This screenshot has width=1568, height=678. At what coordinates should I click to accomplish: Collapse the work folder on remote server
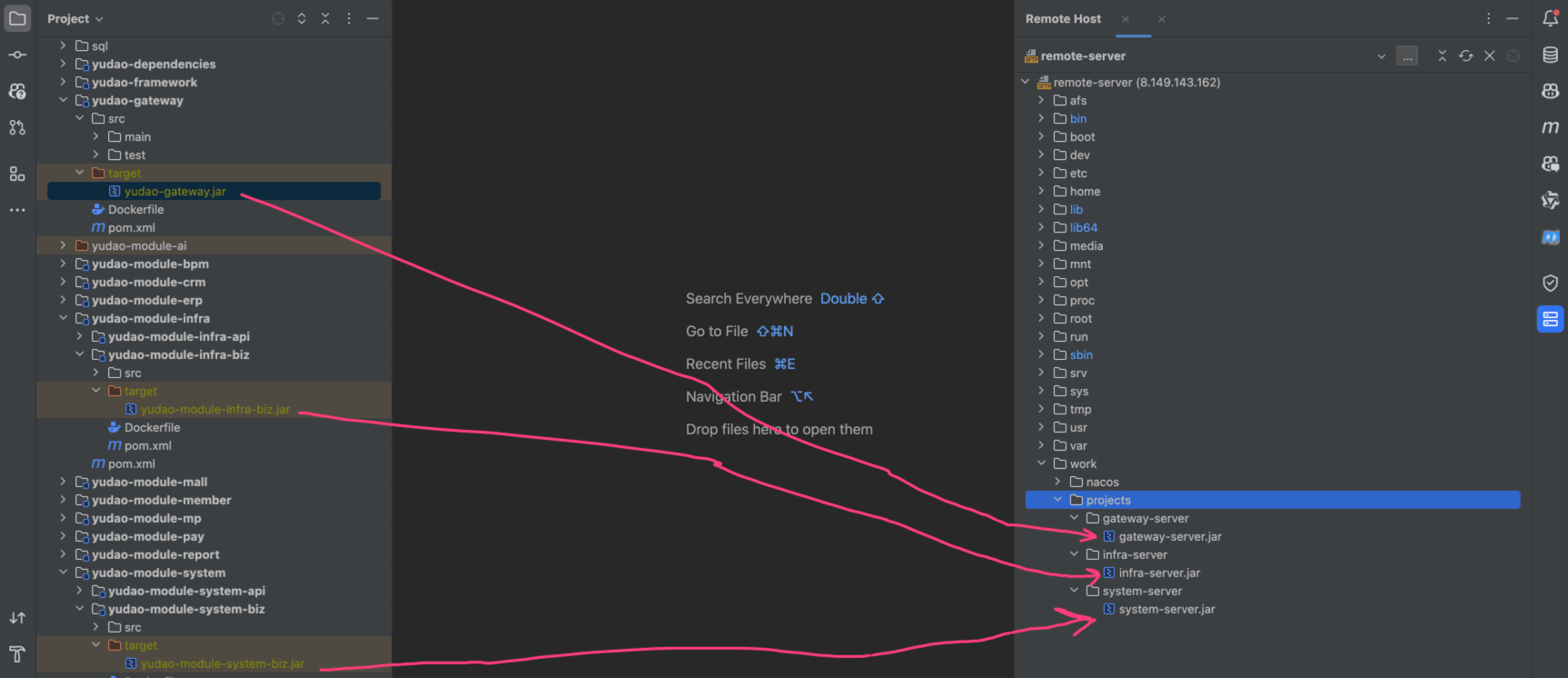(x=1041, y=464)
